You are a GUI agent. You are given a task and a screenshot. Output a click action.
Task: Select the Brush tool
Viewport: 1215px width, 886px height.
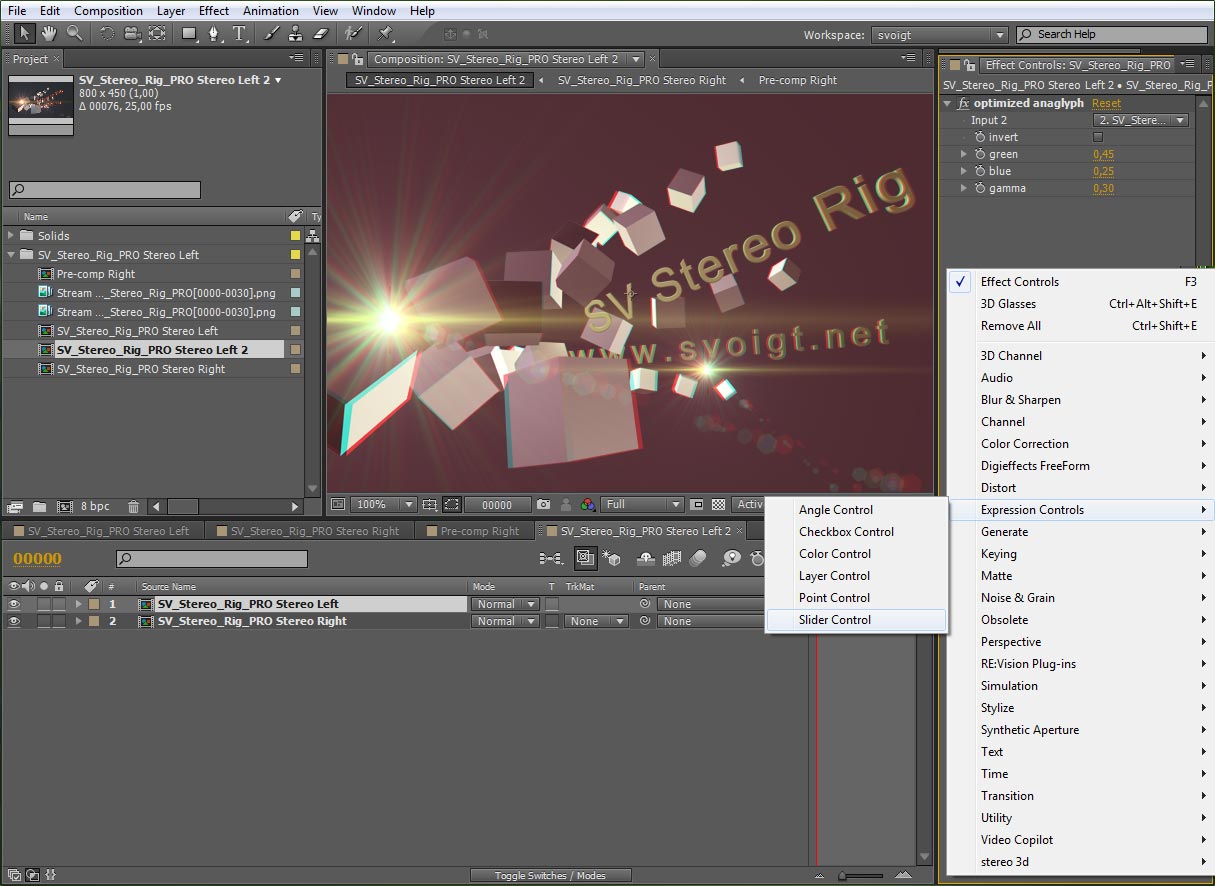[x=271, y=33]
